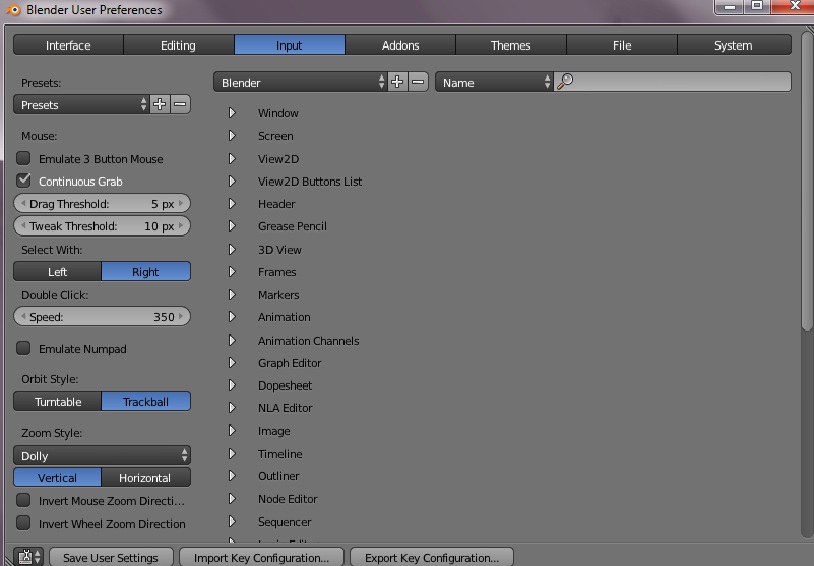Remove the input preset with minus icon
Image resolution: width=814 pixels, height=566 pixels.
point(180,104)
